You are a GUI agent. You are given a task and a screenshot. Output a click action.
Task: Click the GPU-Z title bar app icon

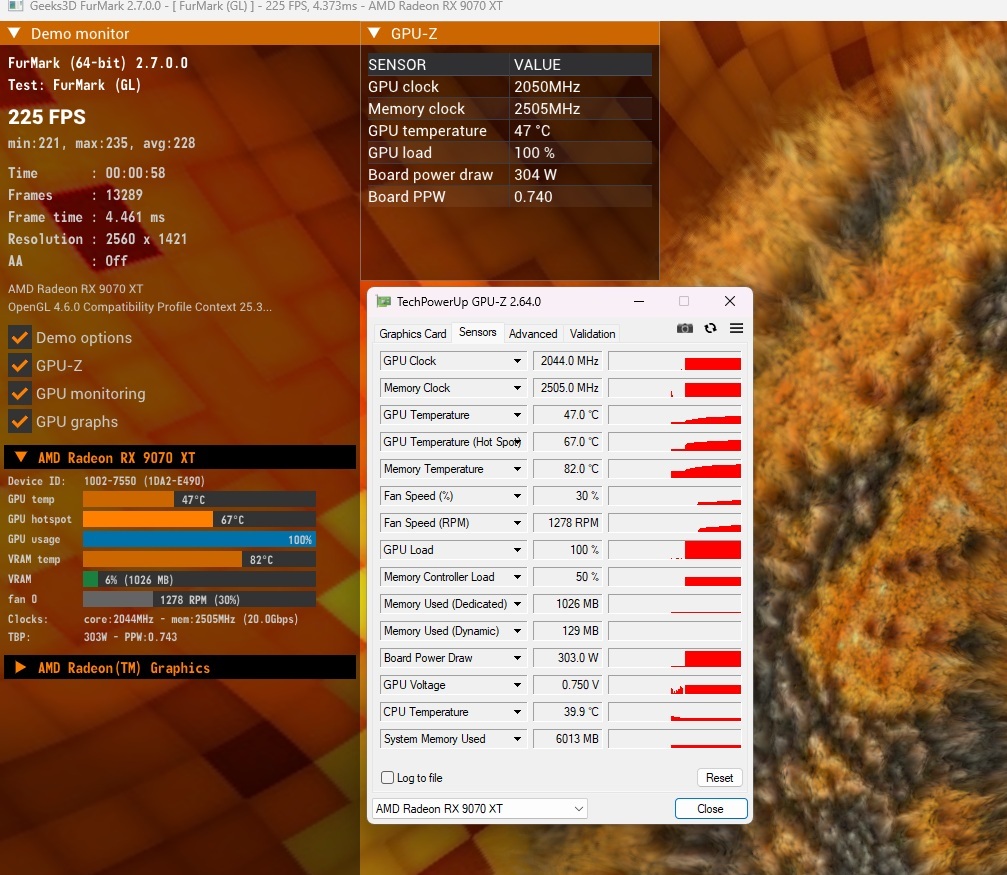pyautogui.click(x=383, y=301)
